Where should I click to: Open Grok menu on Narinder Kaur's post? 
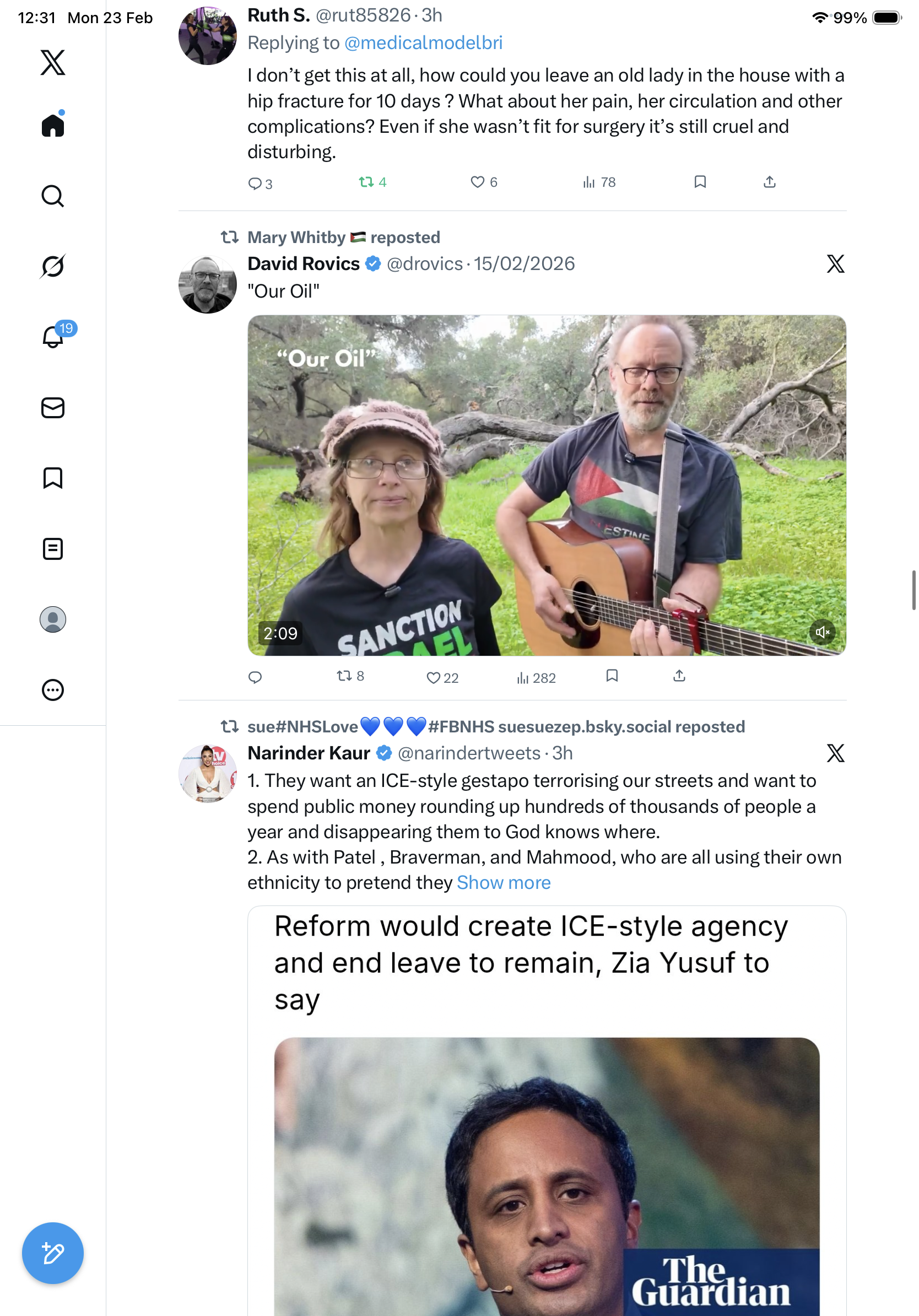point(835,753)
